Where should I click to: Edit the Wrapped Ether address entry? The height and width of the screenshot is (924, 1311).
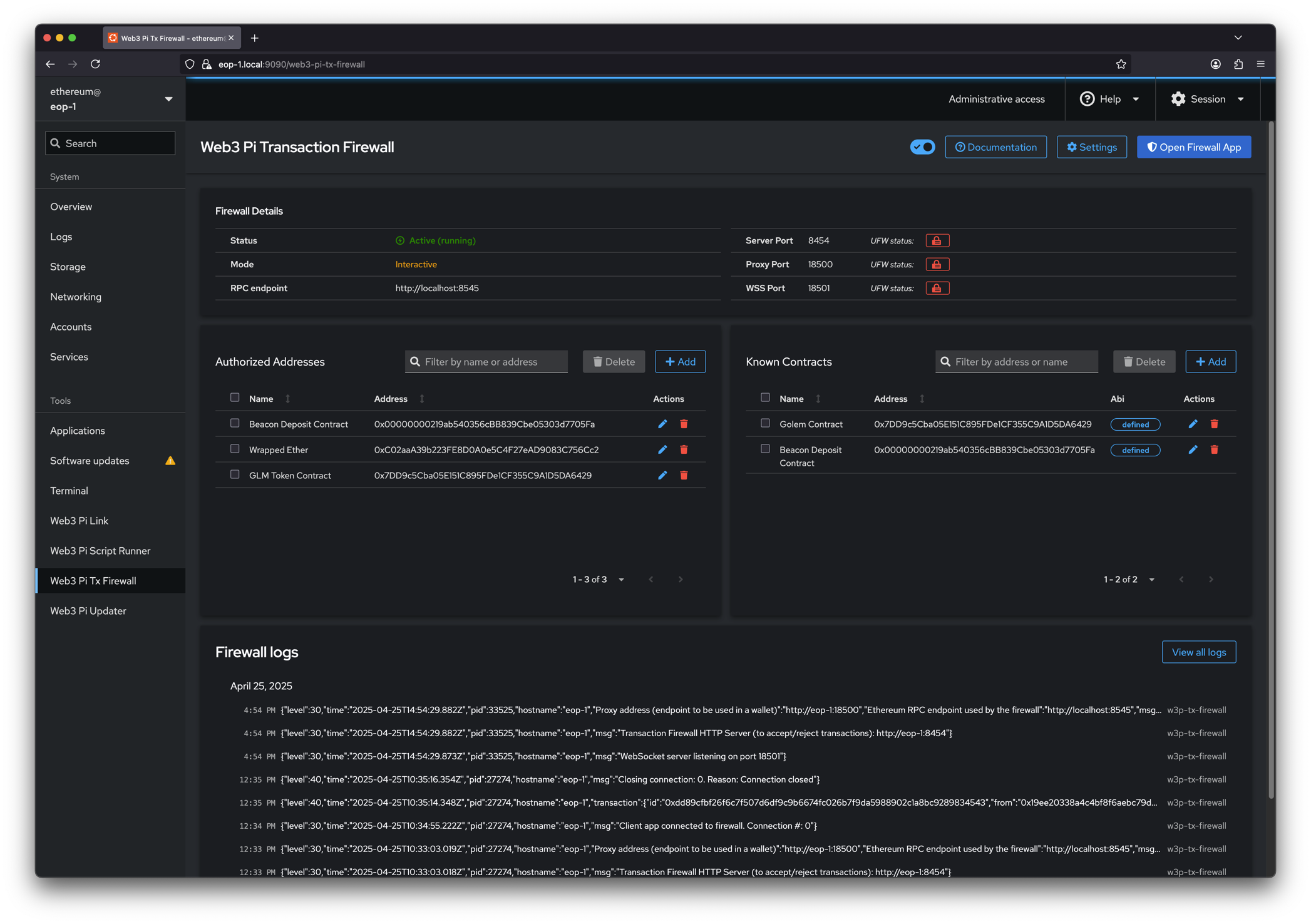point(662,449)
